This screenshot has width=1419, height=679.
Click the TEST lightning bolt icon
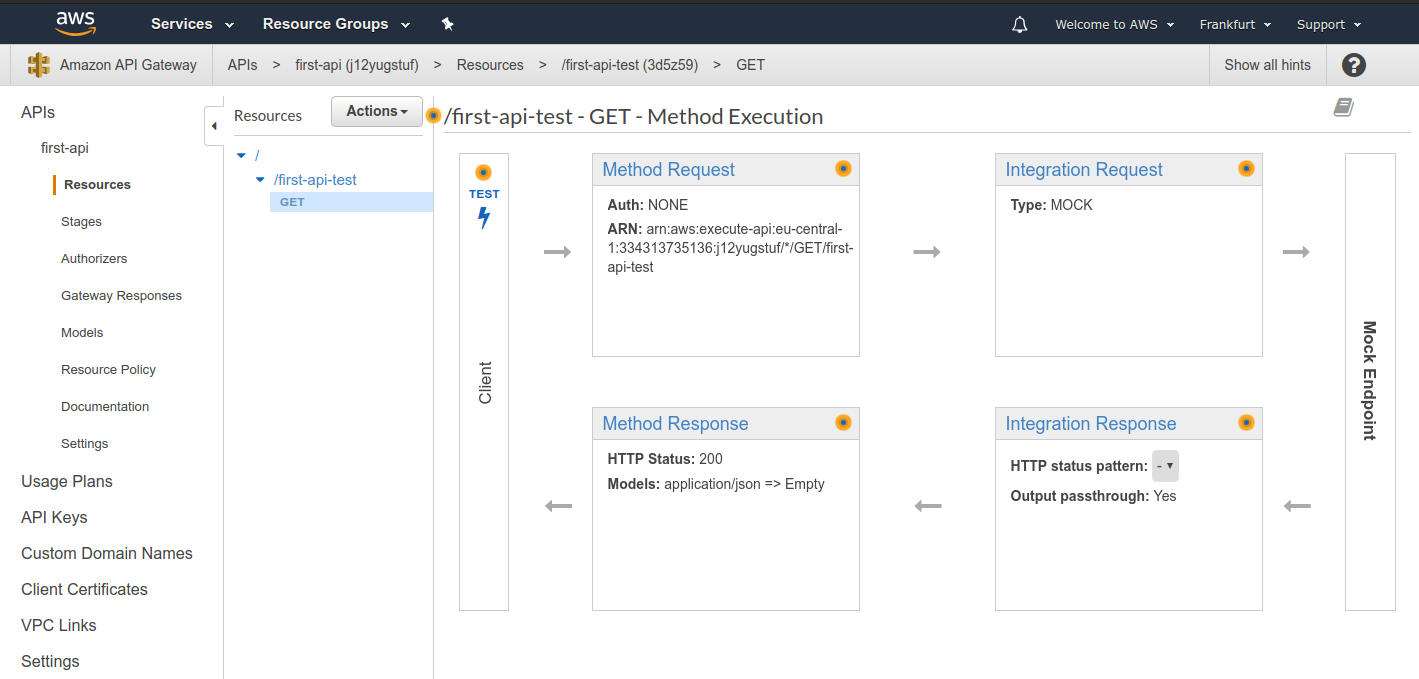click(484, 217)
